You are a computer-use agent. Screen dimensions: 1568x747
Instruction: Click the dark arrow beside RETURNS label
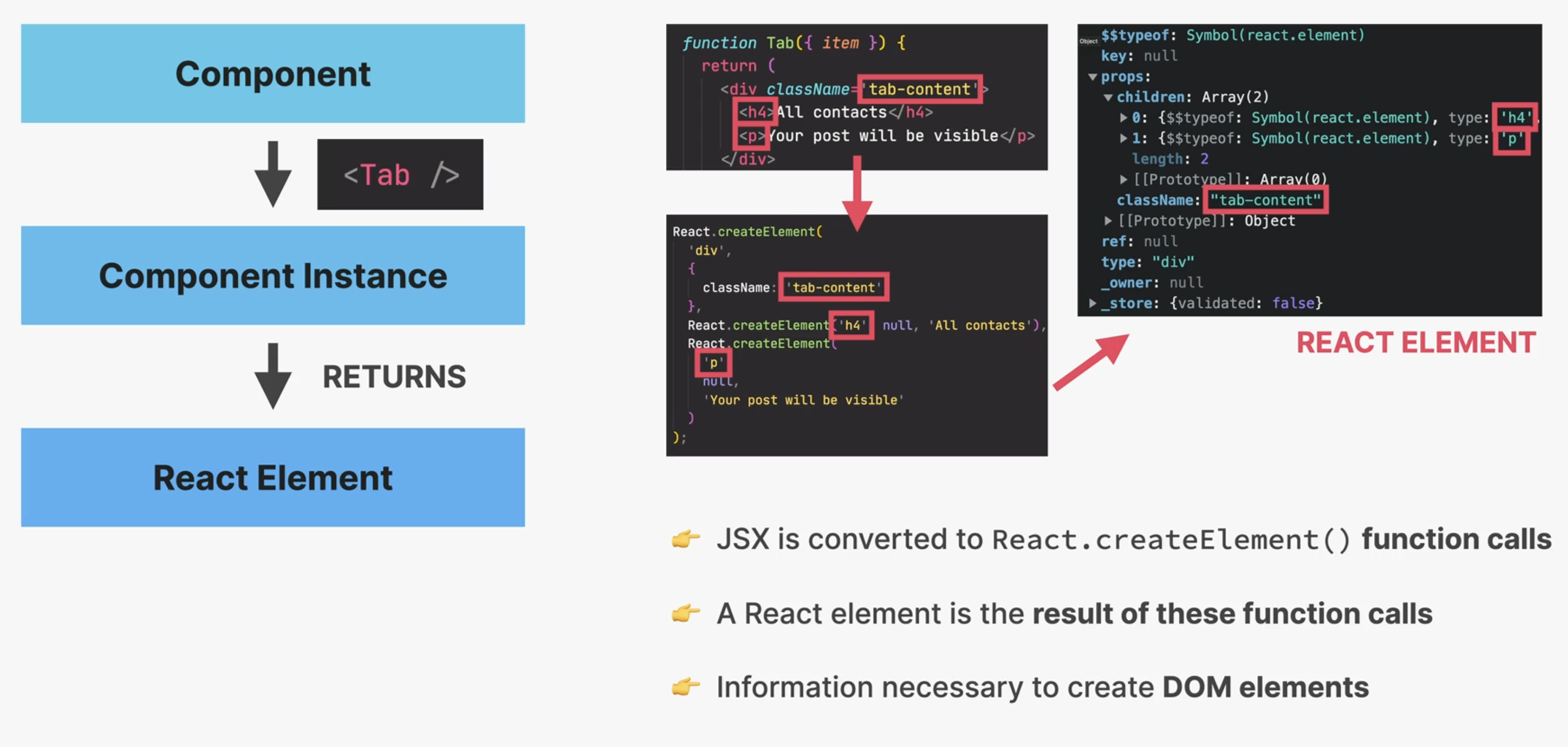[273, 376]
